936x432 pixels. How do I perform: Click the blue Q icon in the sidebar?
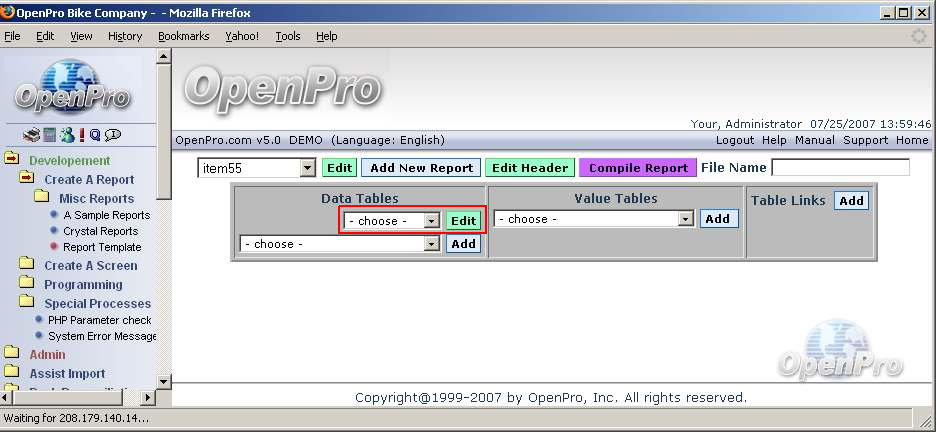point(95,135)
